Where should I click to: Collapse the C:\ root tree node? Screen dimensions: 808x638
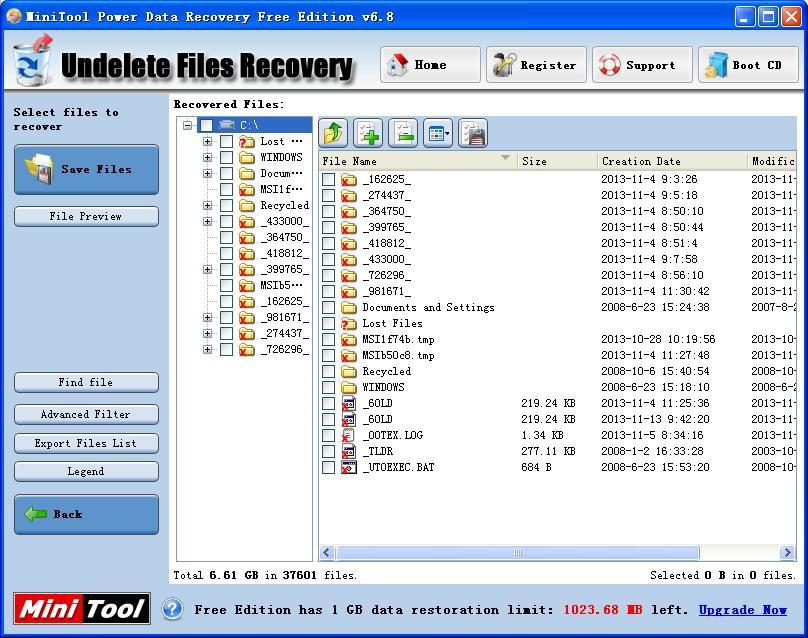click(x=188, y=125)
